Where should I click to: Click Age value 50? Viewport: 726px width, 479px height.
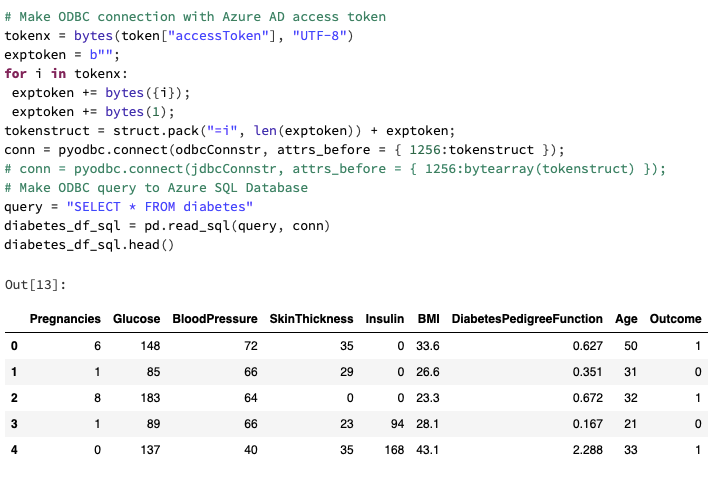pos(631,346)
